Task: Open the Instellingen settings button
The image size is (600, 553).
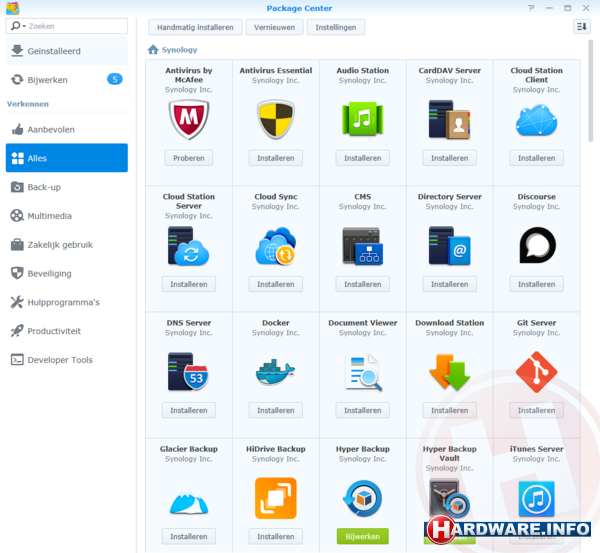Action: pos(336,27)
